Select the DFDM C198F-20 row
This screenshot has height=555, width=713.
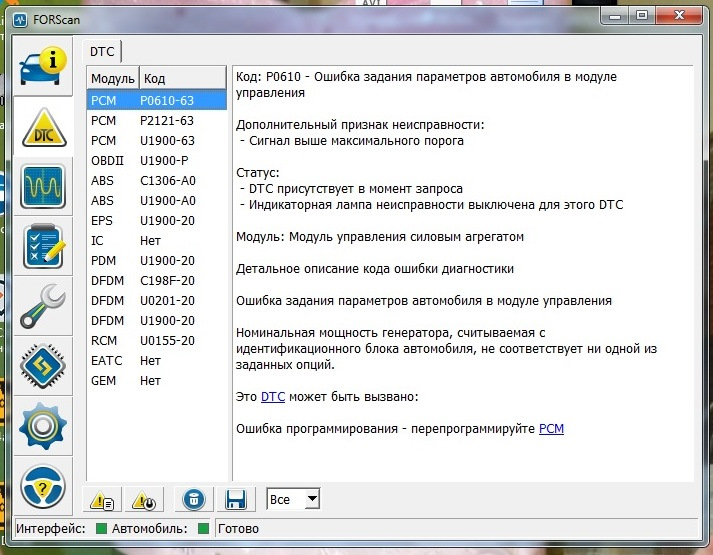click(156, 280)
